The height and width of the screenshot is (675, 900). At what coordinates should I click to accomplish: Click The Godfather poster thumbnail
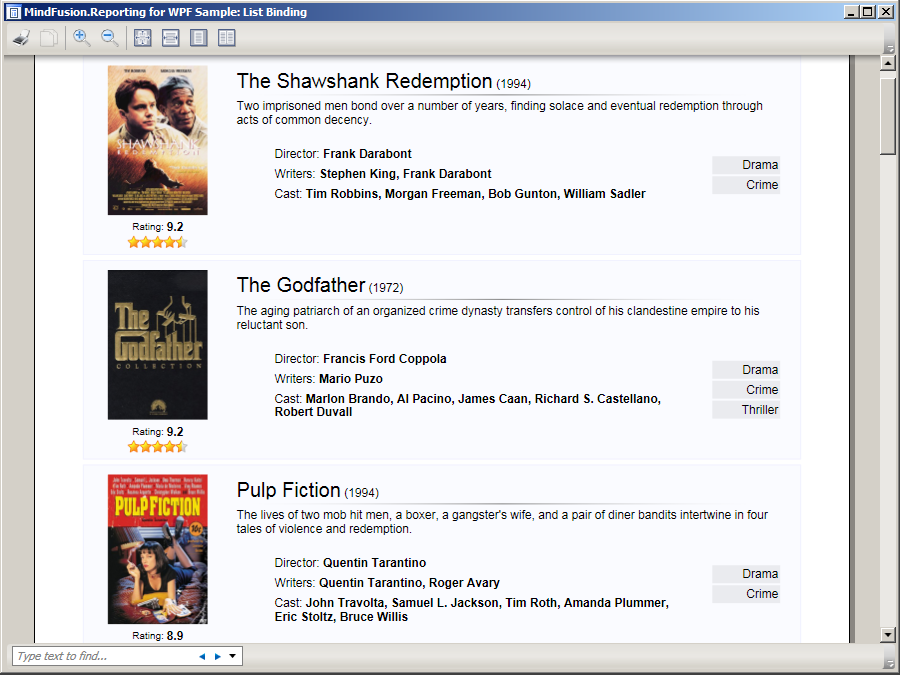pyautogui.click(x=157, y=345)
